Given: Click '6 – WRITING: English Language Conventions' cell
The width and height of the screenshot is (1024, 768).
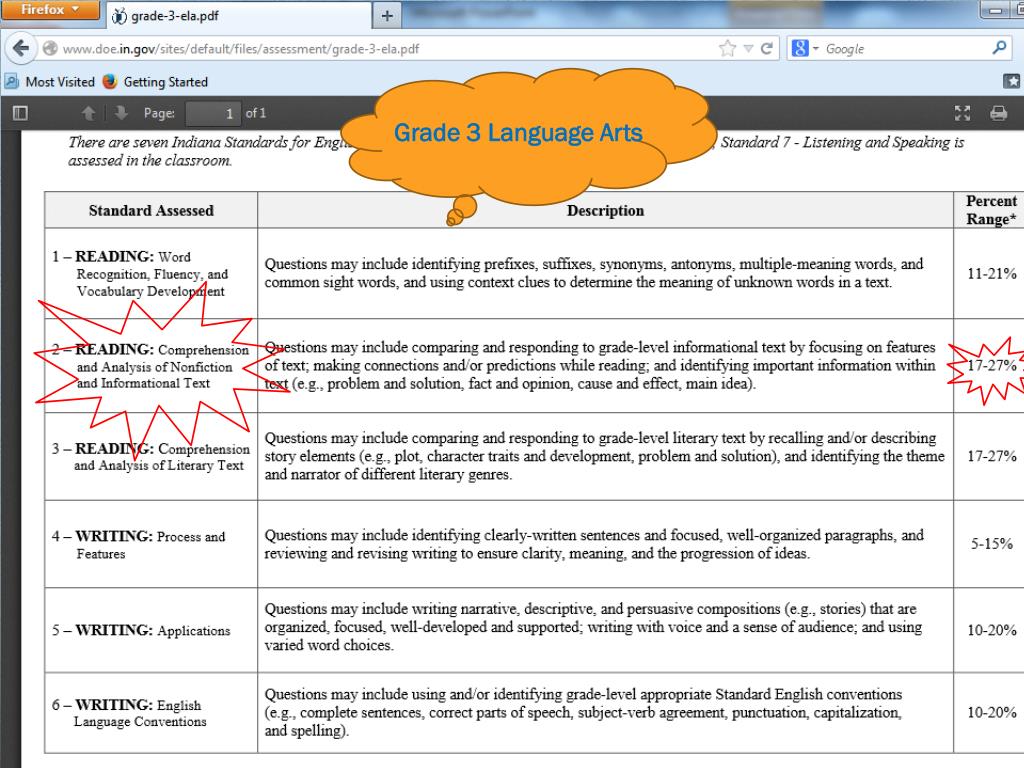Looking at the screenshot, I should click(x=151, y=712).
